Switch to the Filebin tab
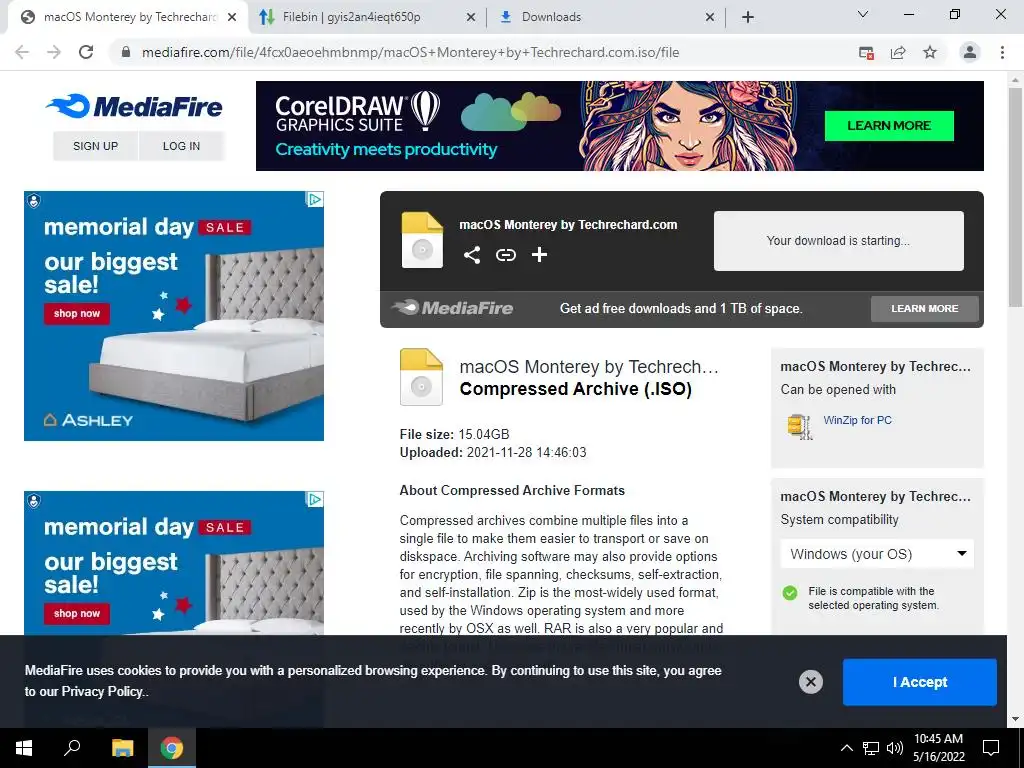 (x=367, y=17)
